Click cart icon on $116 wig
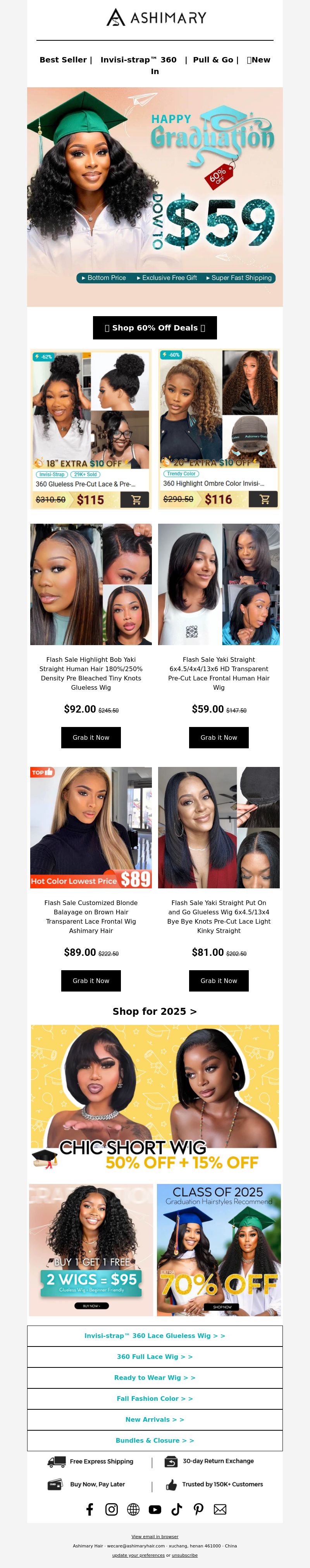Screen dimensions: 310x1568 pos(264,499)
